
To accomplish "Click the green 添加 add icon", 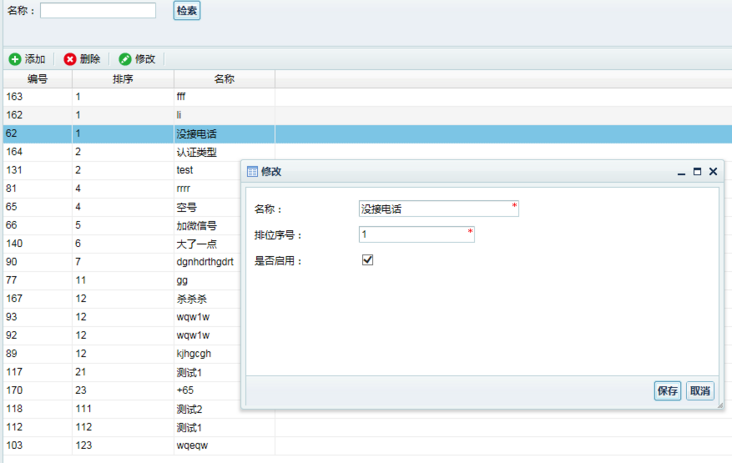I will click(15, 59).
